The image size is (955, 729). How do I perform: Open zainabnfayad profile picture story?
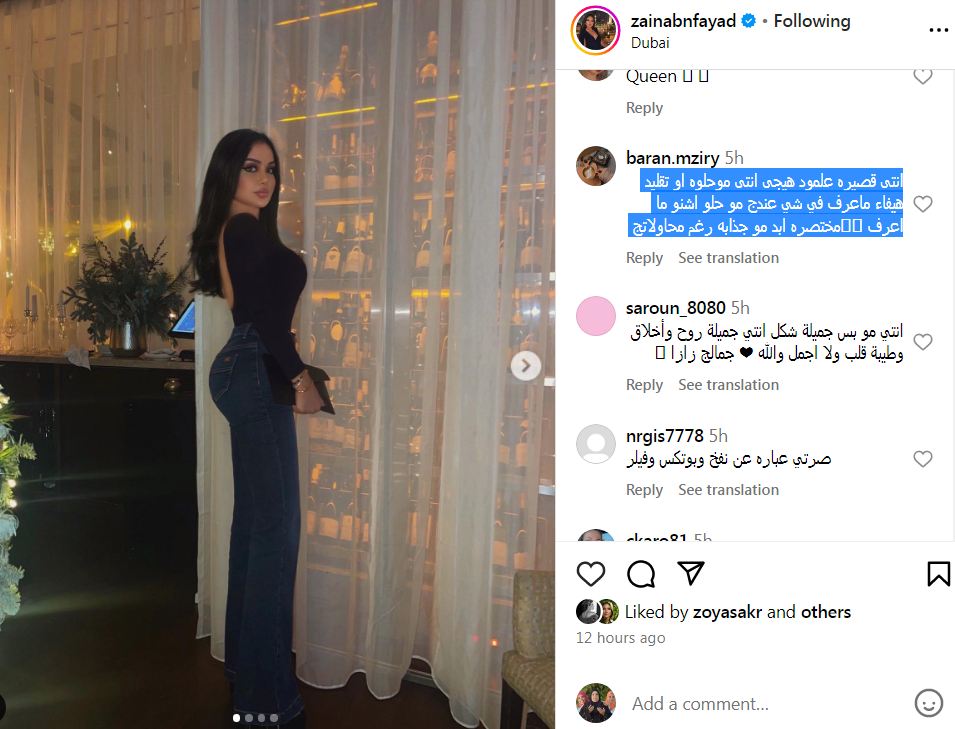[x=596, y=30]
